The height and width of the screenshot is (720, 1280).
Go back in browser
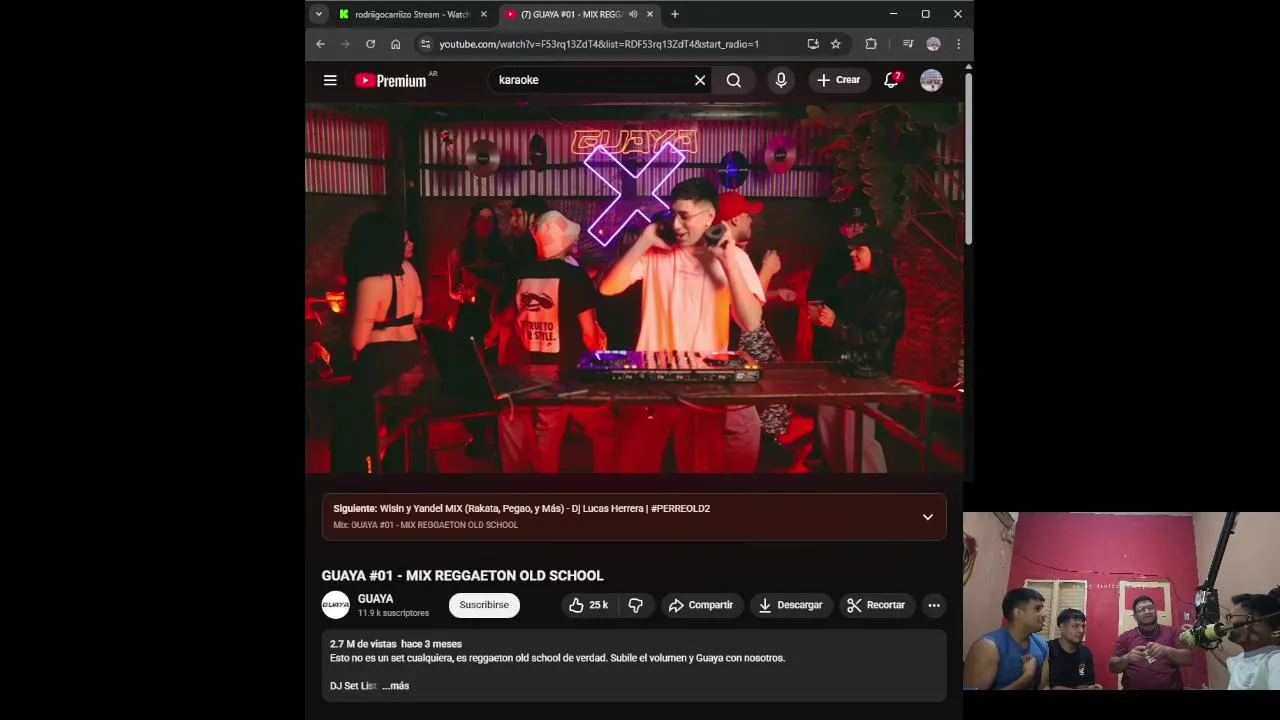pos(320,44)
